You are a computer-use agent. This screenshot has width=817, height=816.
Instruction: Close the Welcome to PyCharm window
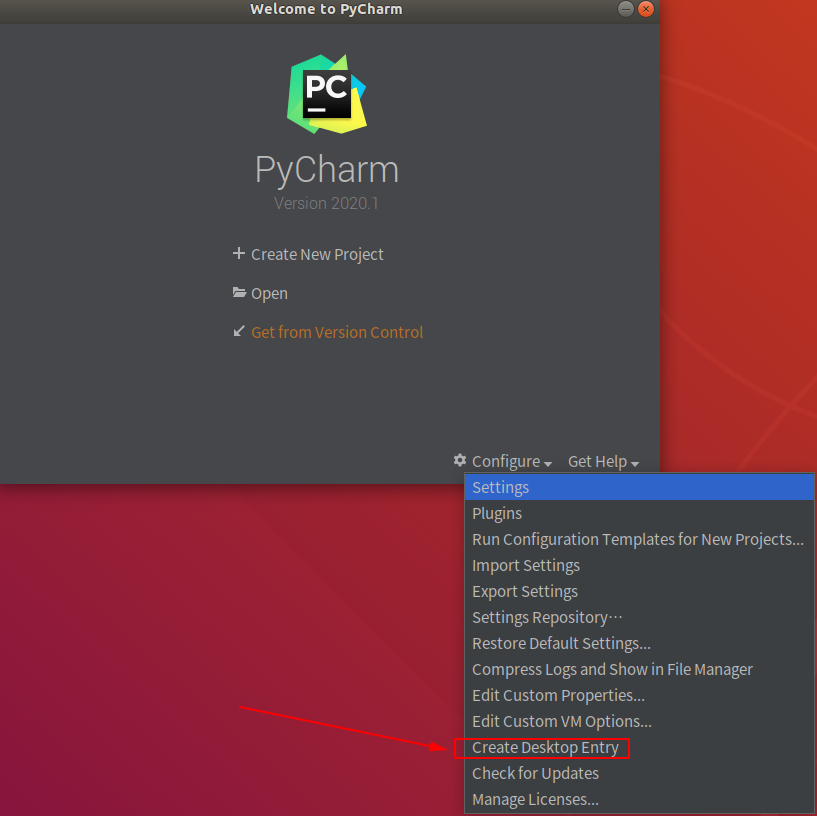coord(646,9)
